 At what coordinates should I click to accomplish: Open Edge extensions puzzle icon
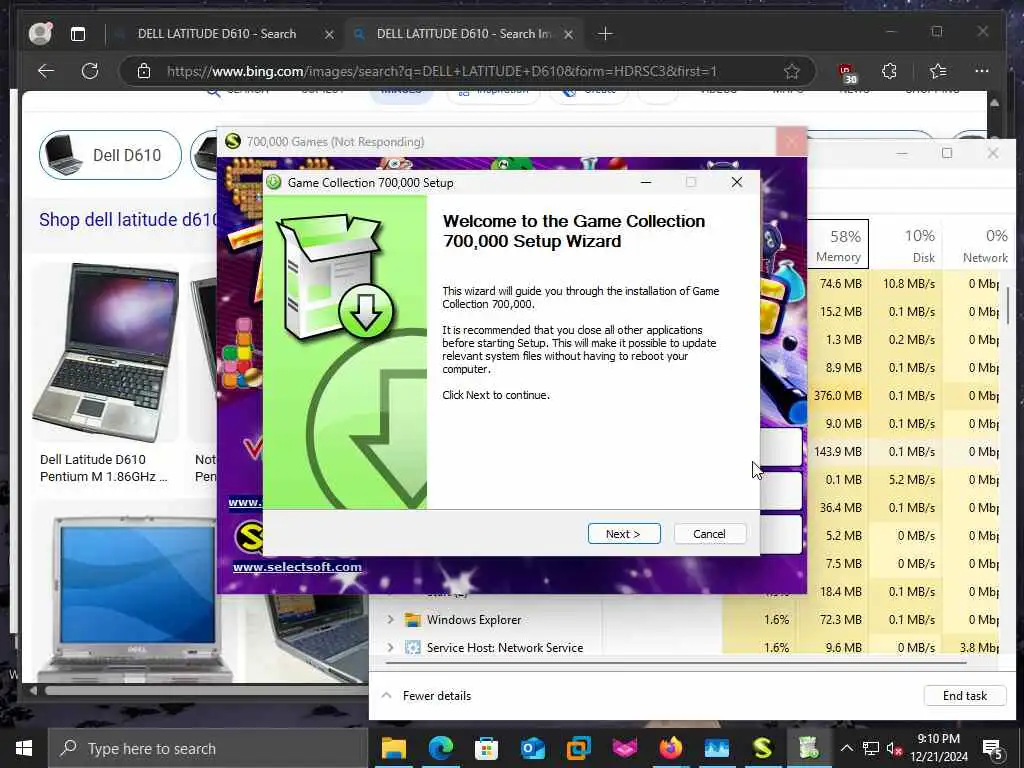pyautogui.click(x=889, y=71)
